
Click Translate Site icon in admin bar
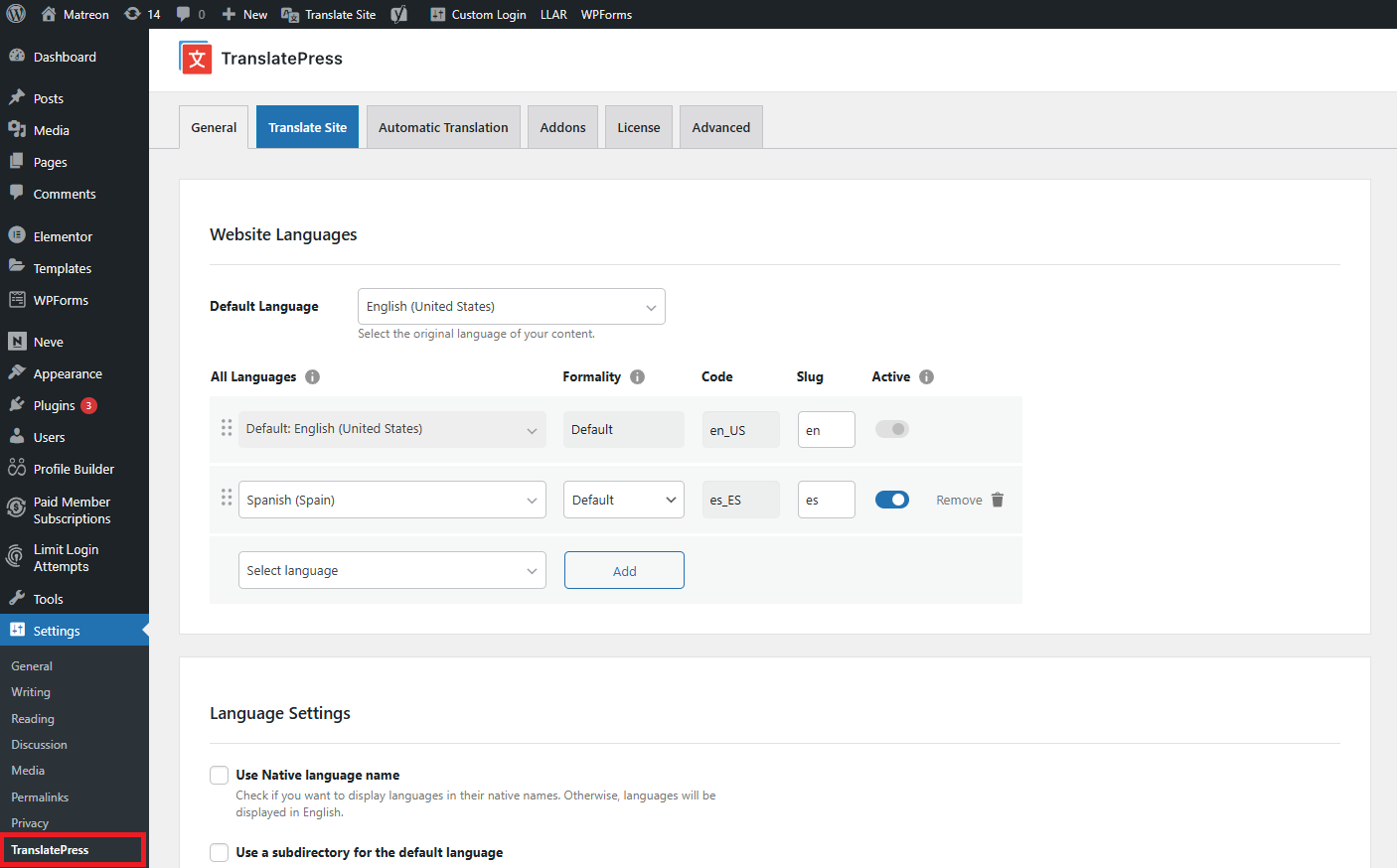tap(290, 14)
